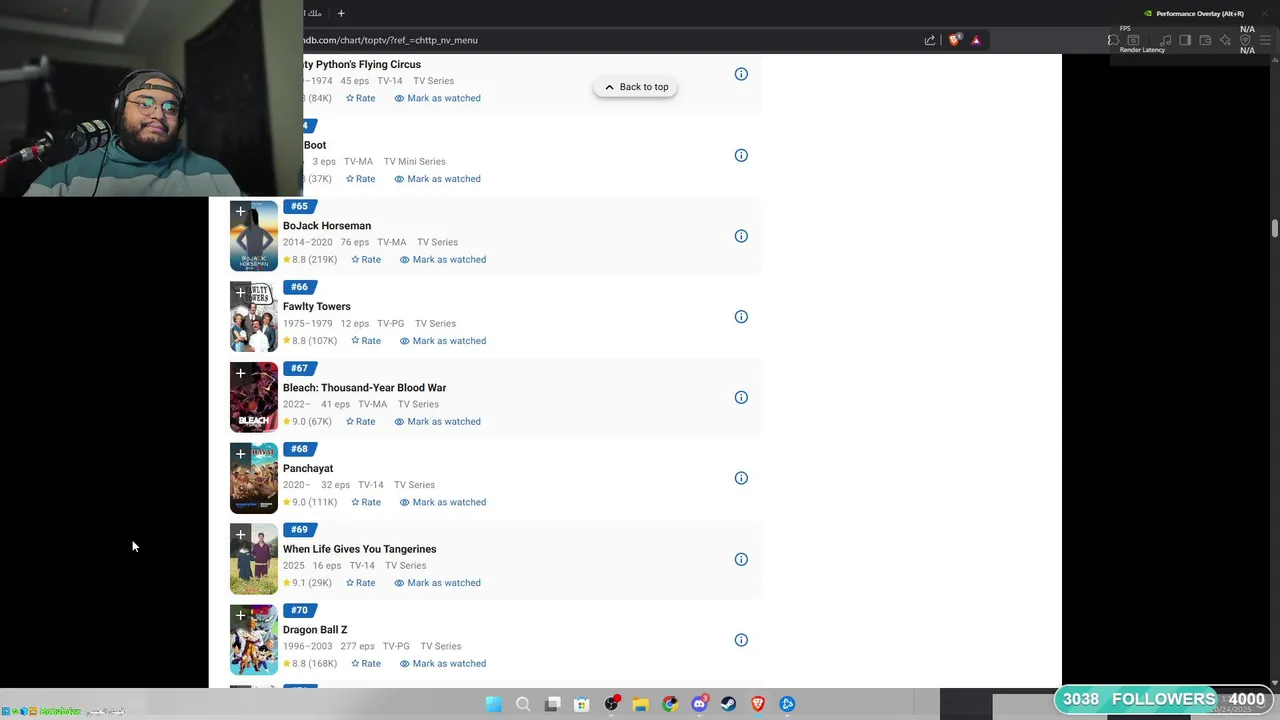Open the Panchayat title link
This screenshot has height=720, width=1280.
[308, 468]
